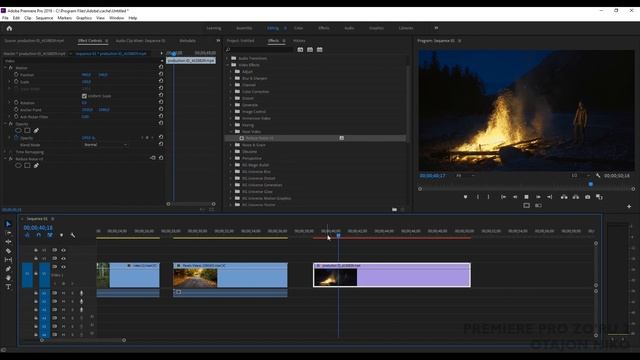Filter 32-bit Color effects
This screenshot has width=640, height=360.
310,50
